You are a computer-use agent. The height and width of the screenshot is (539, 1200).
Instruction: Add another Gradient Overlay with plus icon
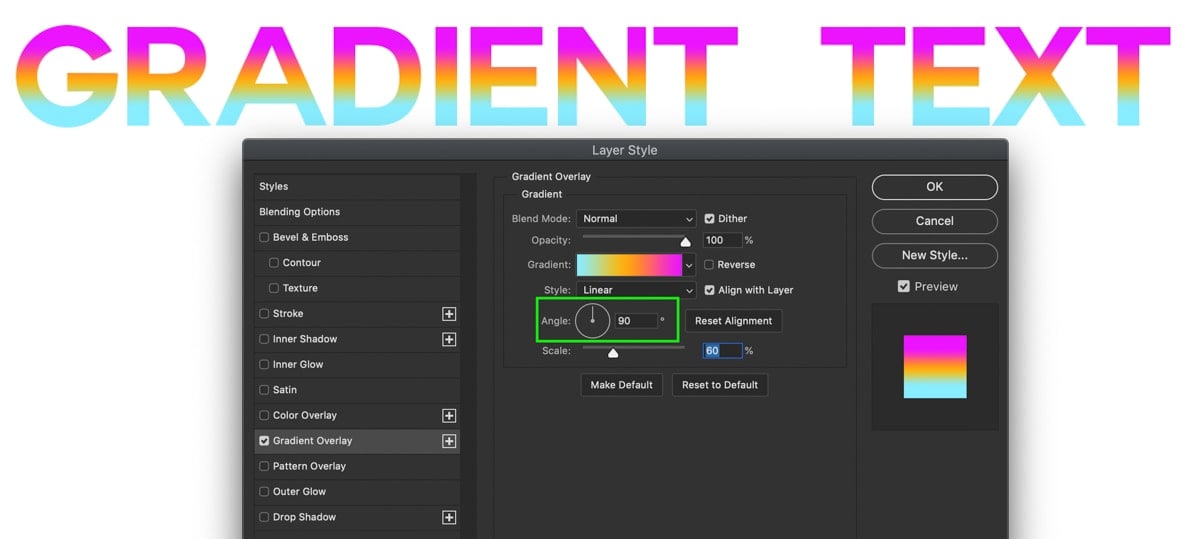coord(449,441)
